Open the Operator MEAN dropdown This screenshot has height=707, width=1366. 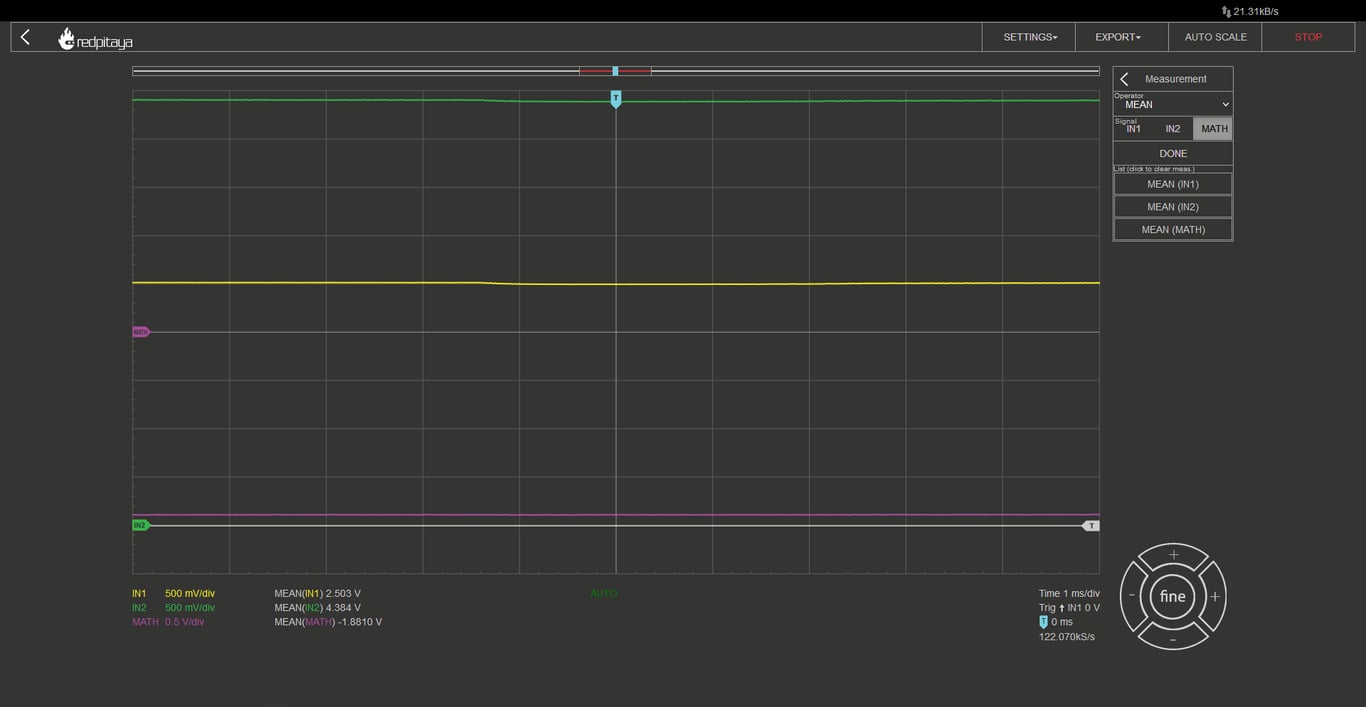click(1173, 104)
